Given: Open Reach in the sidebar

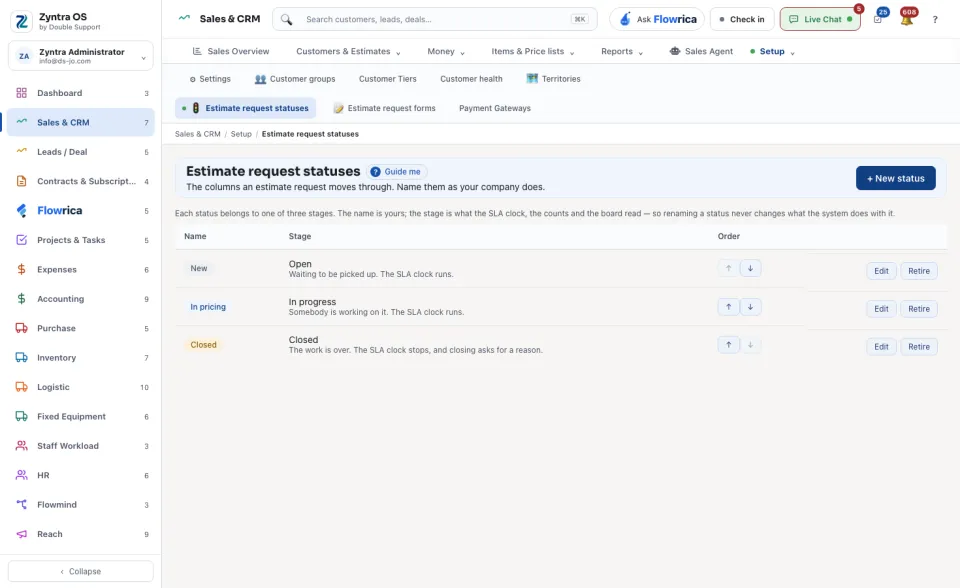Looking at the screenshot, I should tap(81, 534).
